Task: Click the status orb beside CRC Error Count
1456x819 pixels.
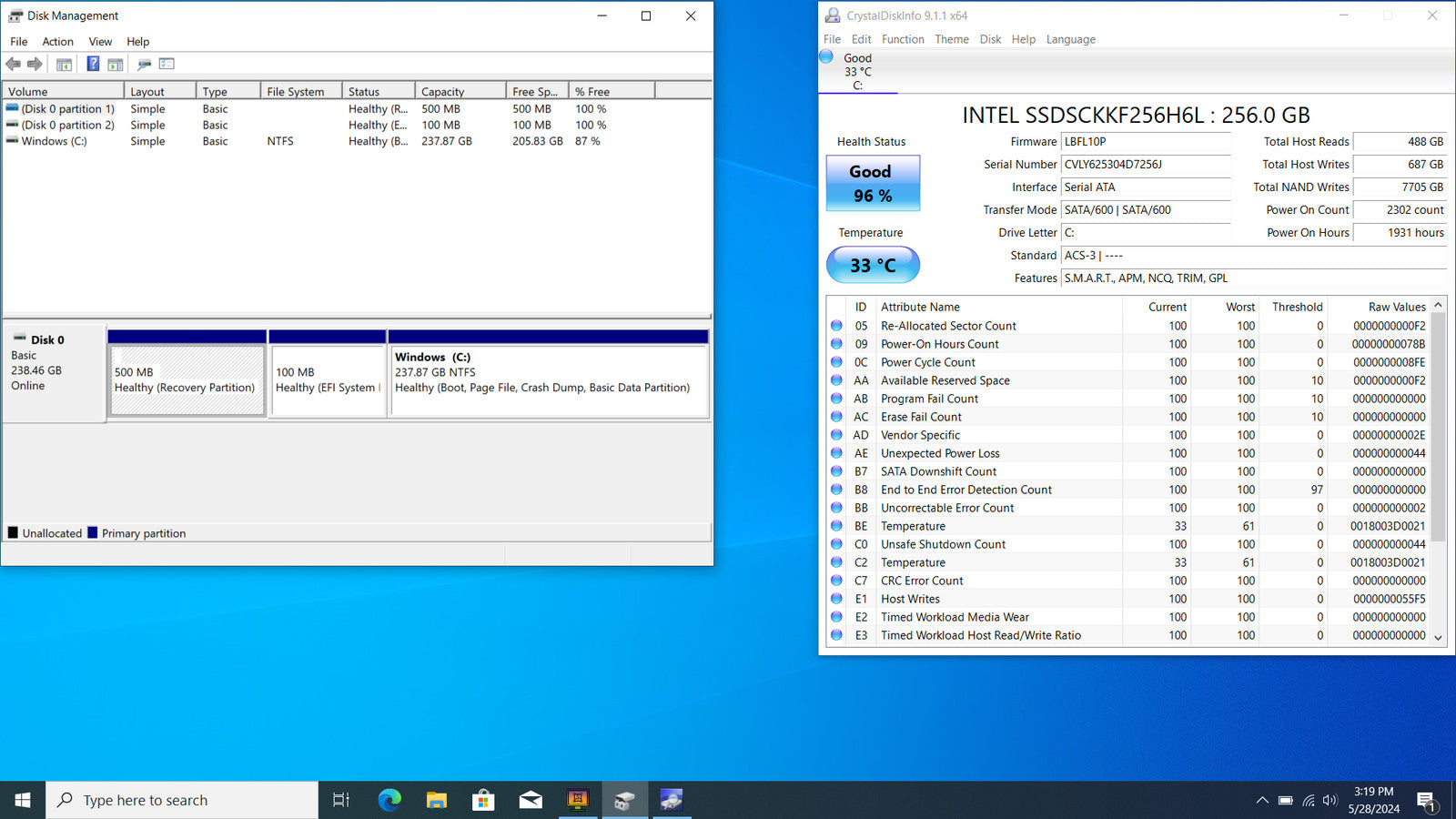Action: [x=836, y=580]
